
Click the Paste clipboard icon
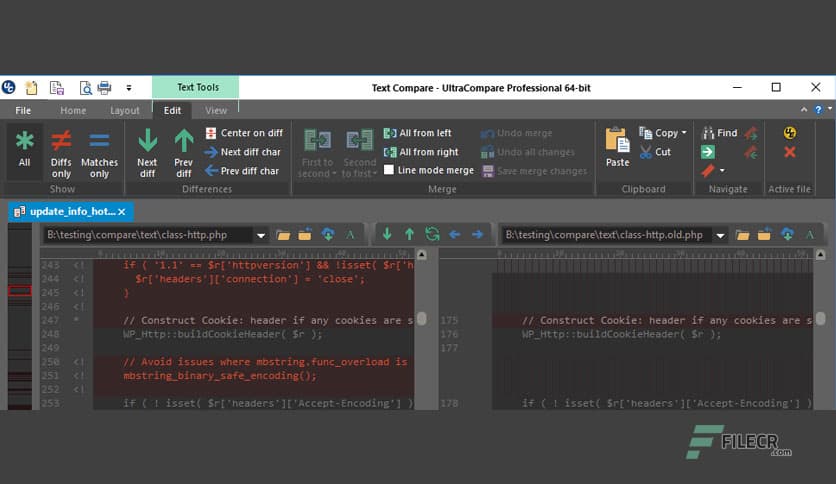(617, 141)
